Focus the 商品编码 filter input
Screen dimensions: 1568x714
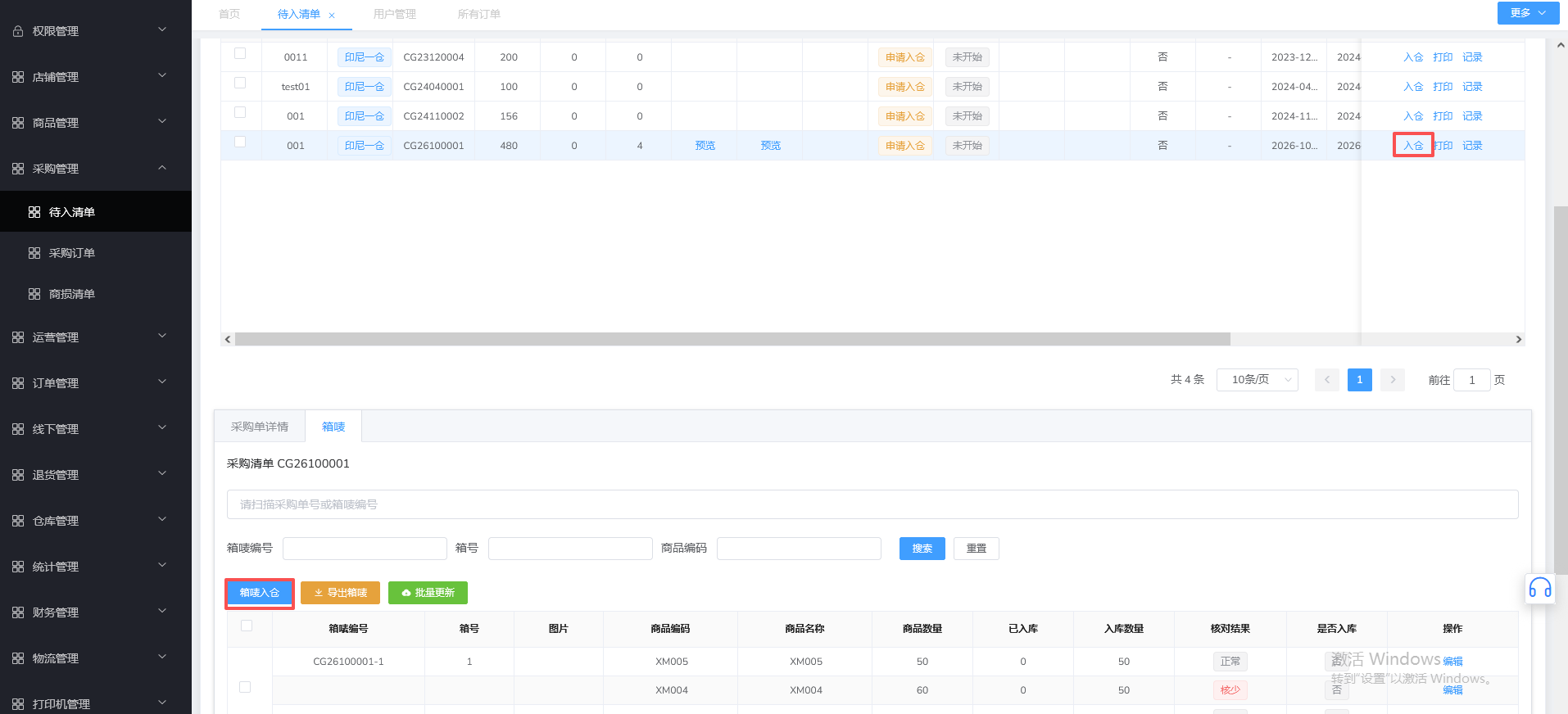pyautogui.click(x=799, y=549)
